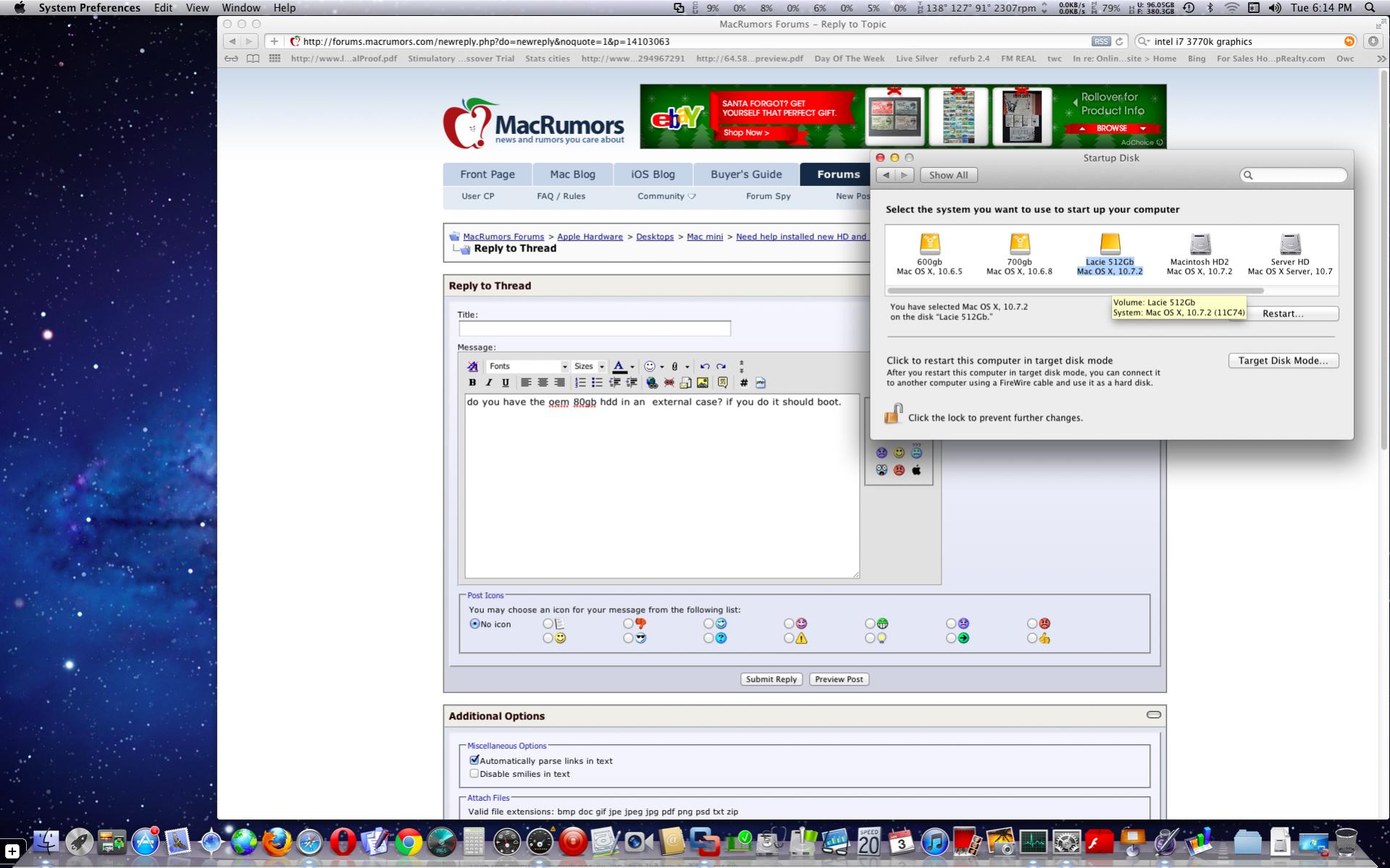Open the View menu in menu bar

(197, 7)
